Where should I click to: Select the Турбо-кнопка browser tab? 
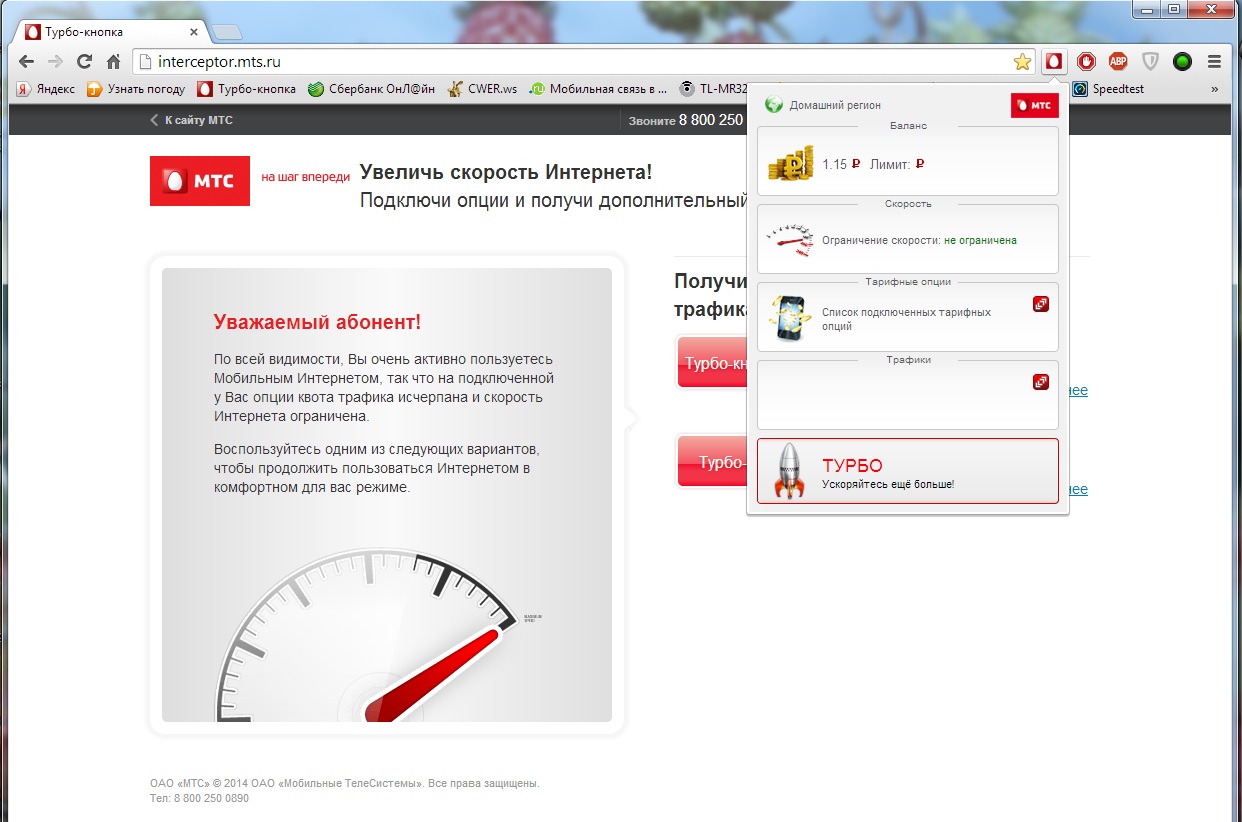[112, 32]
